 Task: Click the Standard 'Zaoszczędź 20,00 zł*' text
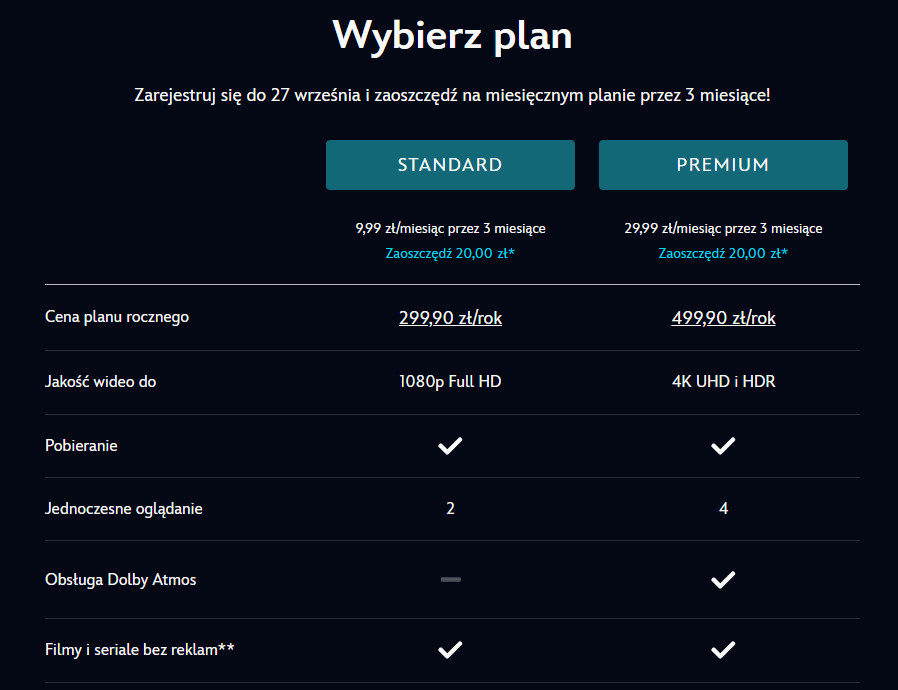coord(450,253)
